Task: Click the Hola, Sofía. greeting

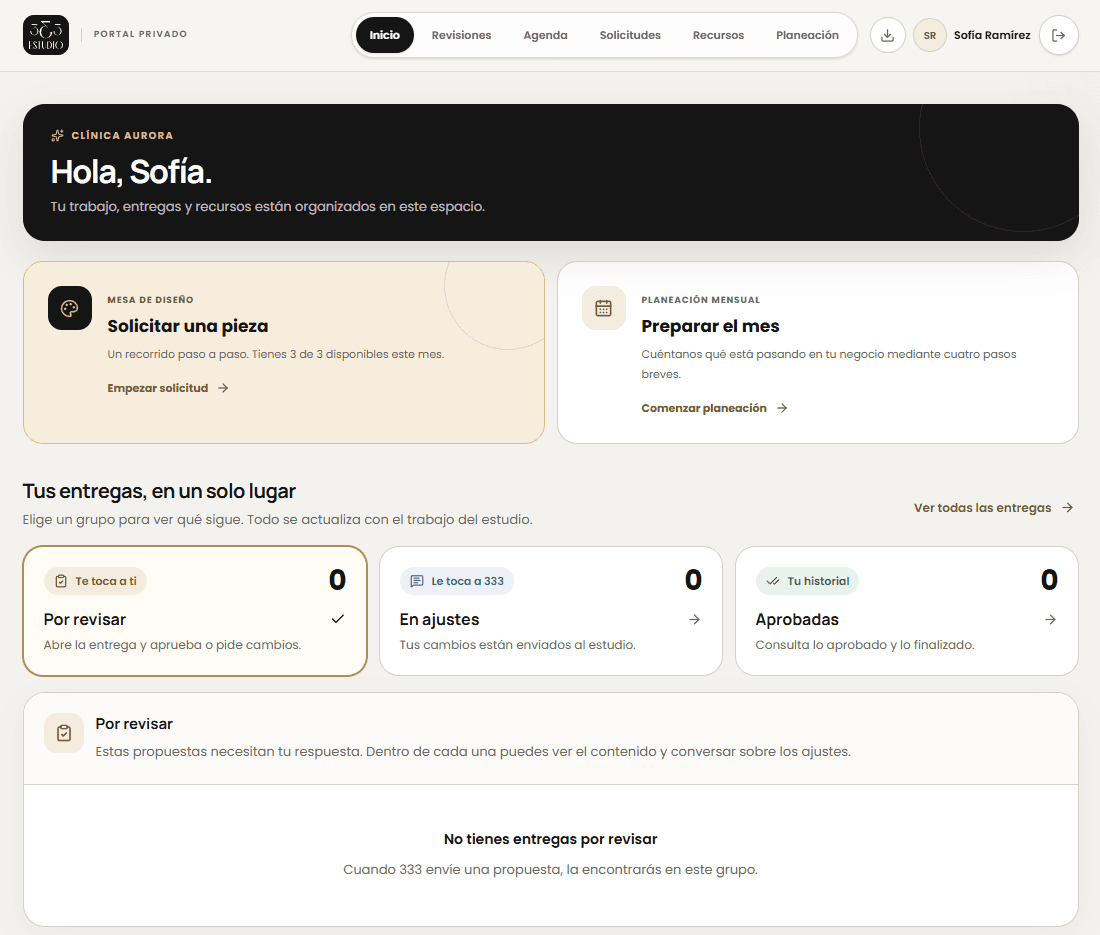Action: tap(131, 172)
